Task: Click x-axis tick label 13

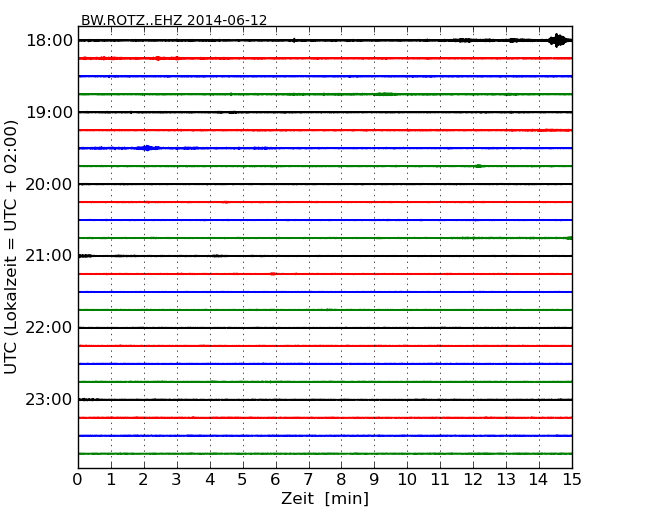Action: click(506, 480)
